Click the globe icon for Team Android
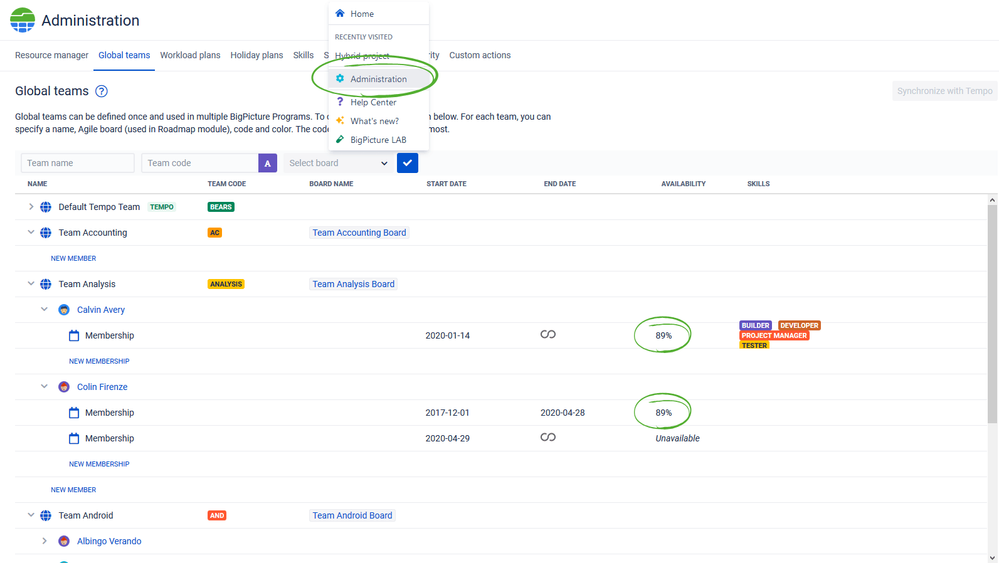Screen dimensions: 999x563 pyautogui.click(x=46, y=515)
